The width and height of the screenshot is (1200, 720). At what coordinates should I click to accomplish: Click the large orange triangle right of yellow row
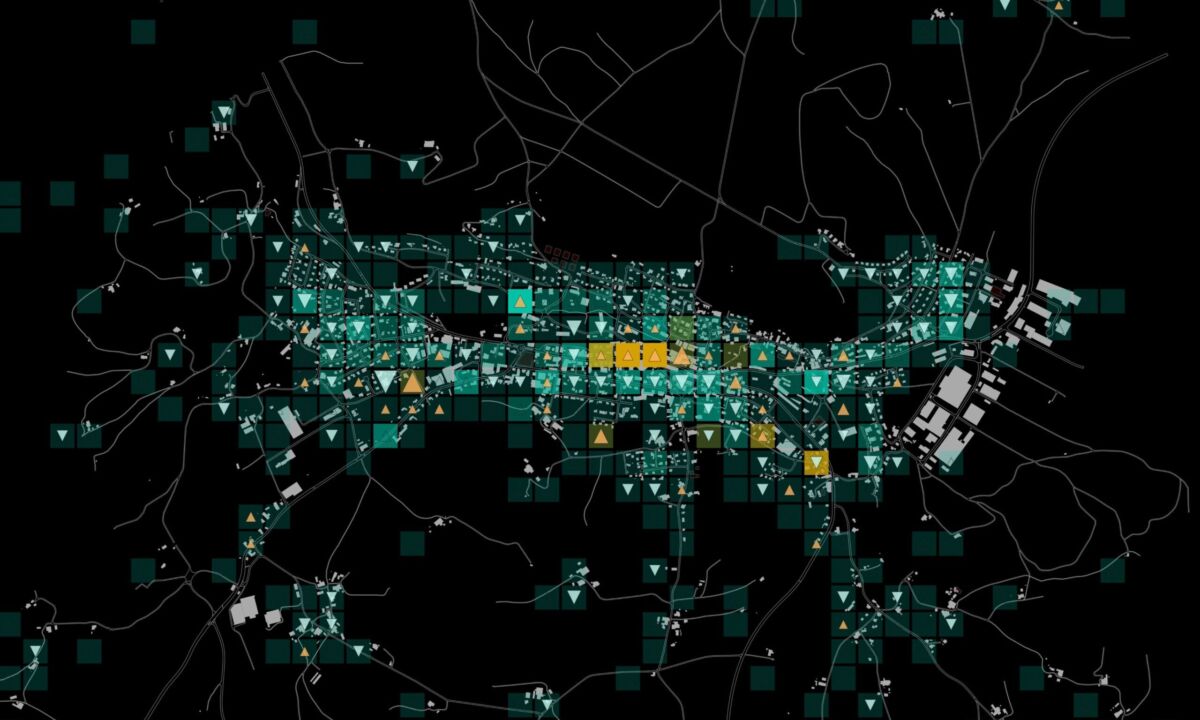point(682,355)
